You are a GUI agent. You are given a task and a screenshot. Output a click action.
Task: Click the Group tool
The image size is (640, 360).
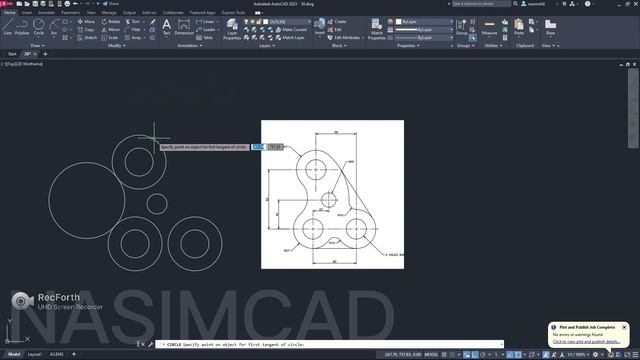pyautogui.click(x=461, y=27)
